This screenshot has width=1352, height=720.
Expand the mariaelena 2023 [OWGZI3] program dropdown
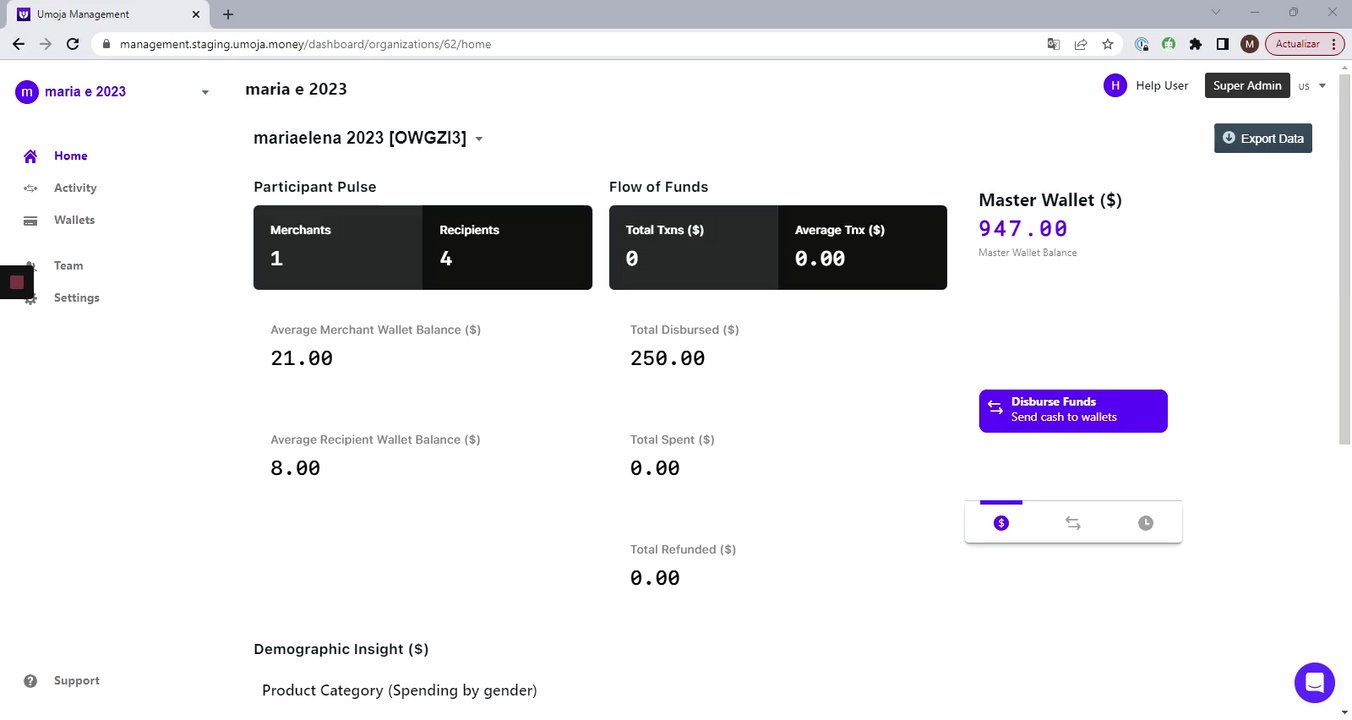(479, 139)
